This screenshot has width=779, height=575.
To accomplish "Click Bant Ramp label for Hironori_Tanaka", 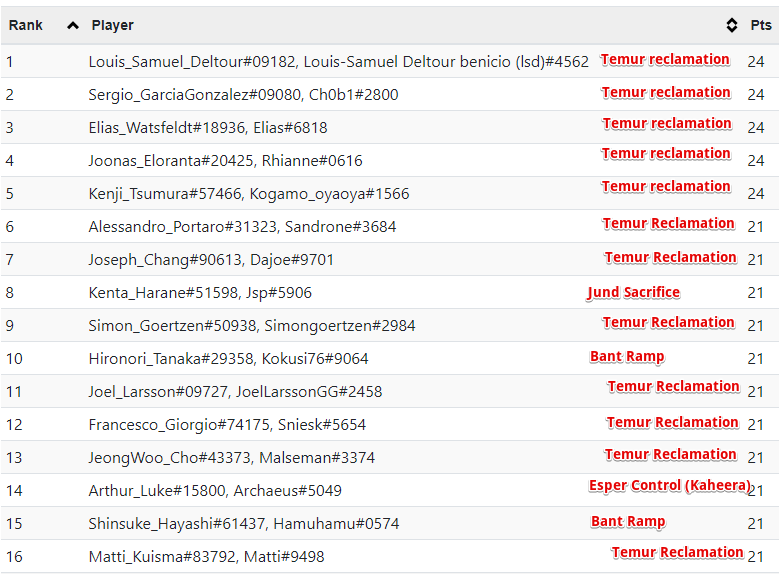I will tap(627, 356).
